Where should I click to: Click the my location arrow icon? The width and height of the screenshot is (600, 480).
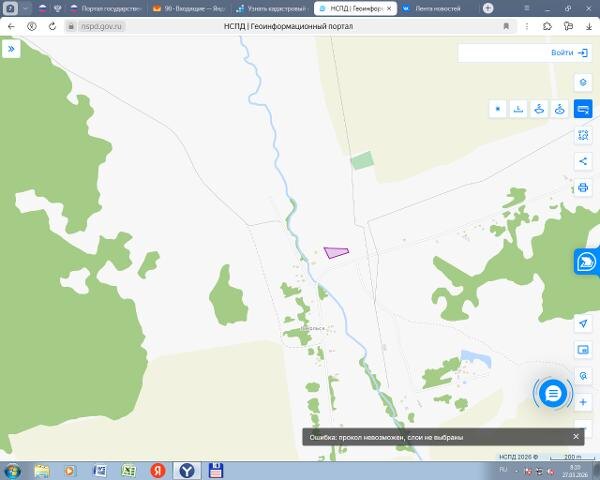pos(583,323)
